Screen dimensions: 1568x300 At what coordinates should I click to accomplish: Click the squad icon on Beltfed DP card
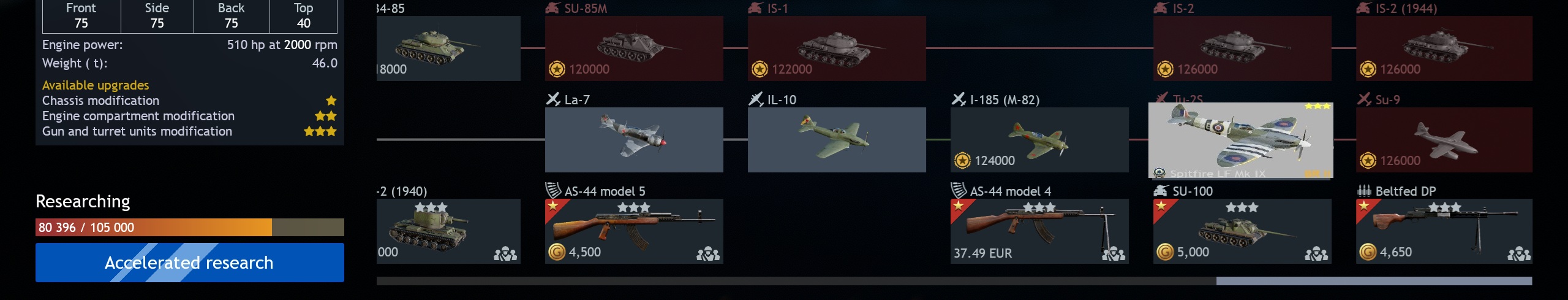[1519, 254]
